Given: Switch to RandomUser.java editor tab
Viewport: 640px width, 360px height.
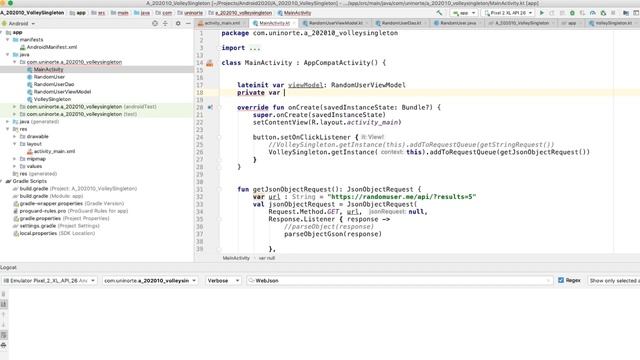Looking at the screenshot, I should point(458,23).
